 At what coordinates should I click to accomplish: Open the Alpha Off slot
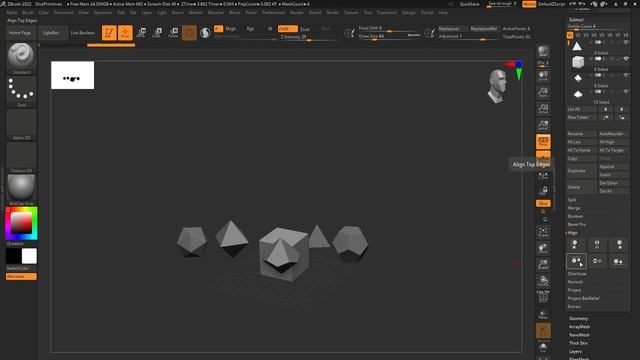pos(21,124)
